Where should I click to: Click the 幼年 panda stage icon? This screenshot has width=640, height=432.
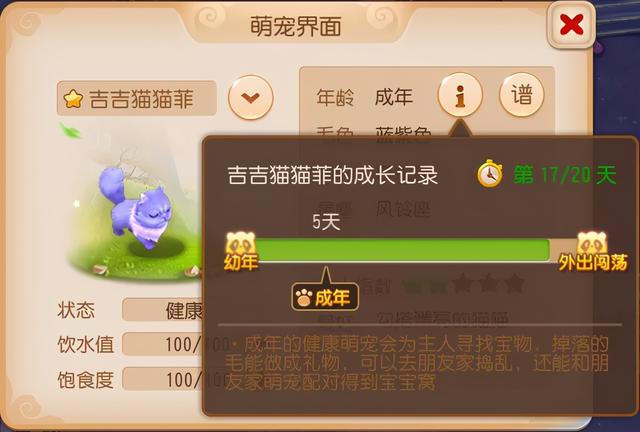[x=241, y=251]
